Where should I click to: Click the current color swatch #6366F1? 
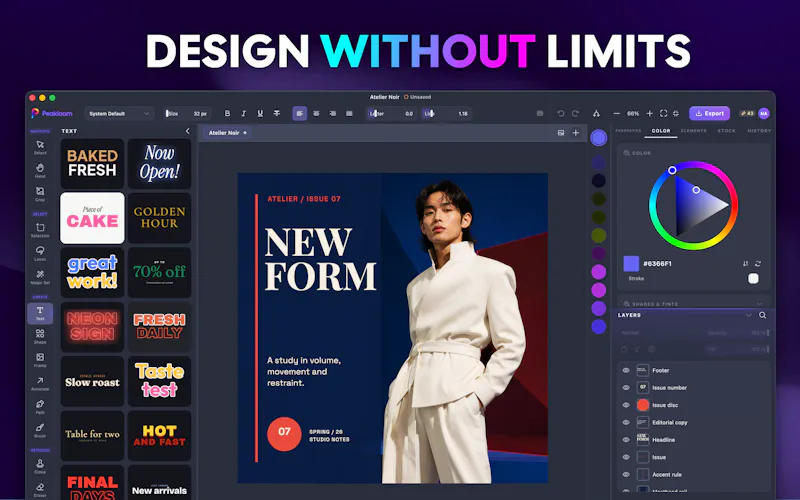tap(631, 264)
